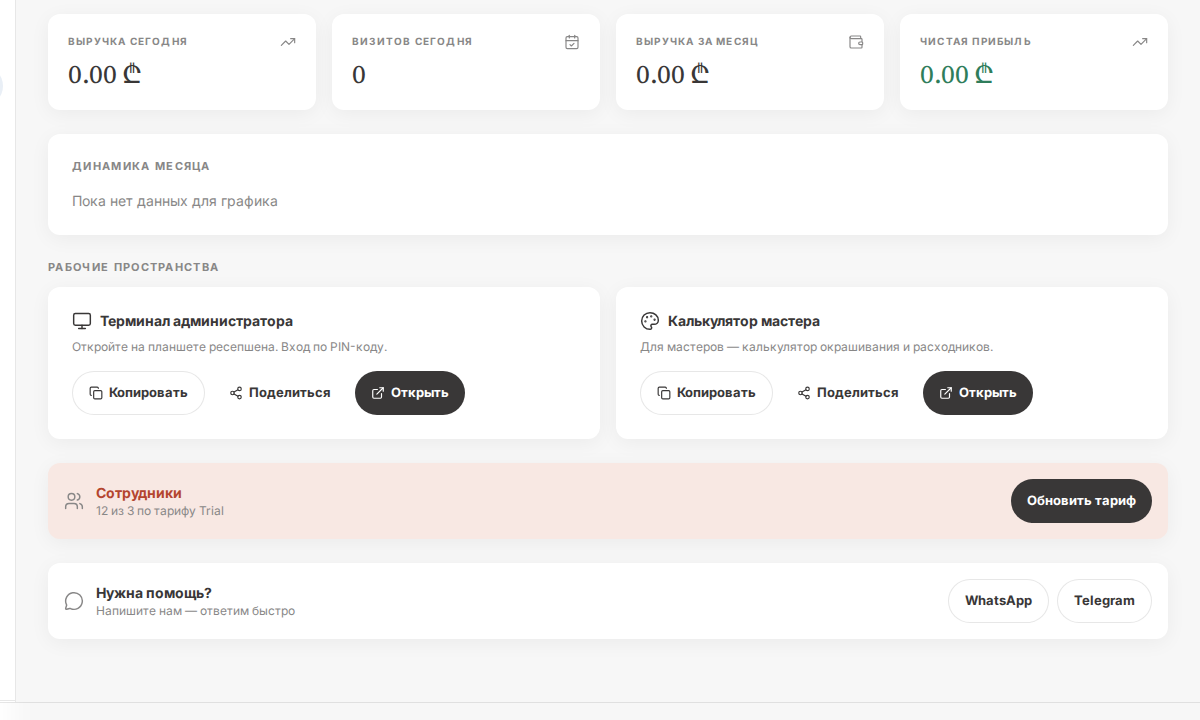The image size is (1200, 720).
Task: Contact support via WhatsApp
Action: click(998, 601)
